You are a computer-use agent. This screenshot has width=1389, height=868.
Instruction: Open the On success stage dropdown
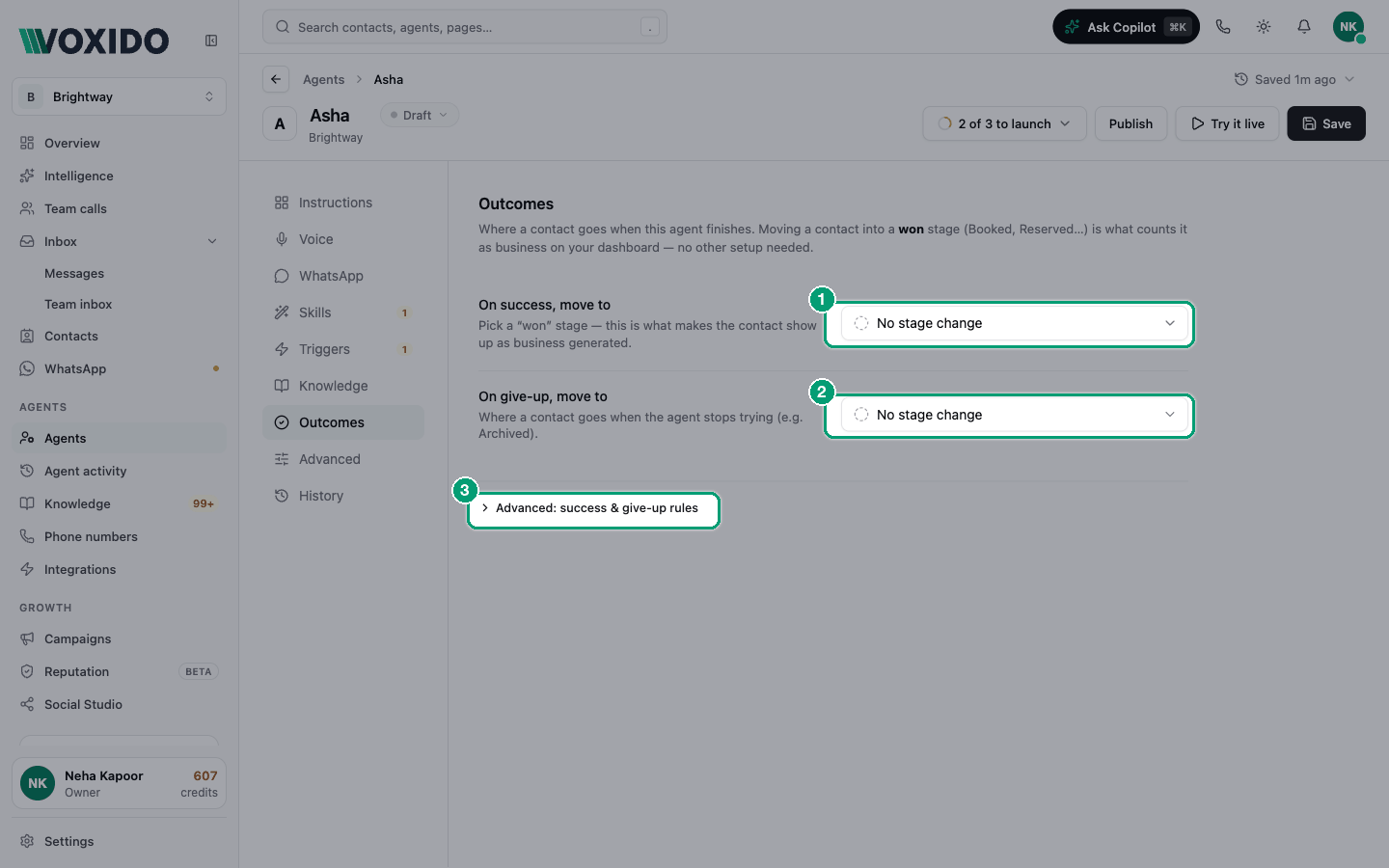pyautogui.click(x=1015, y=323)
